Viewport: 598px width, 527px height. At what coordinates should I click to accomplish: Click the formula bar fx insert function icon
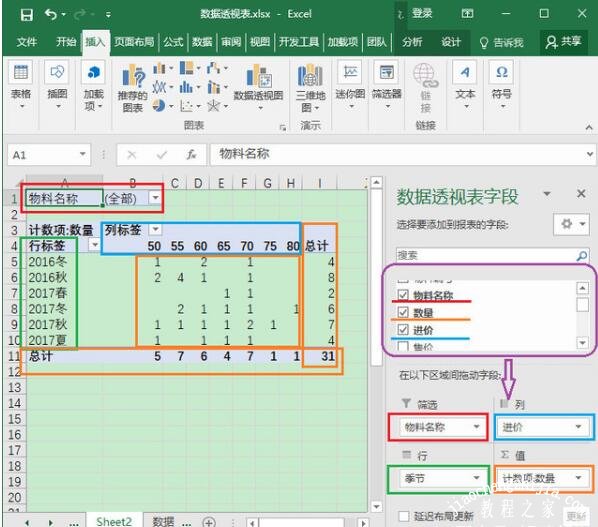tap(191, 154)
